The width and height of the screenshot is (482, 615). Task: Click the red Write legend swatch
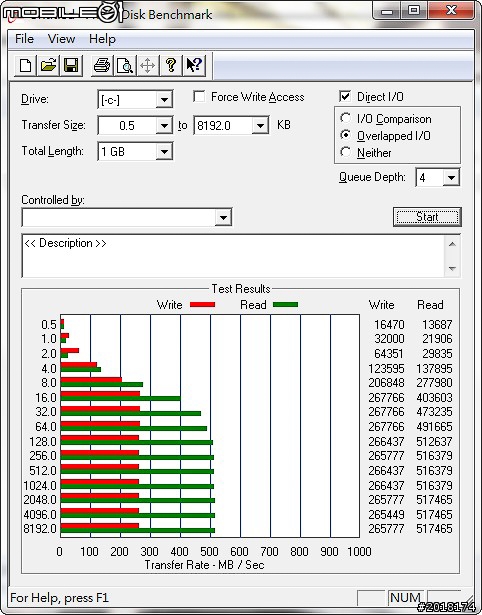(202, 305)
